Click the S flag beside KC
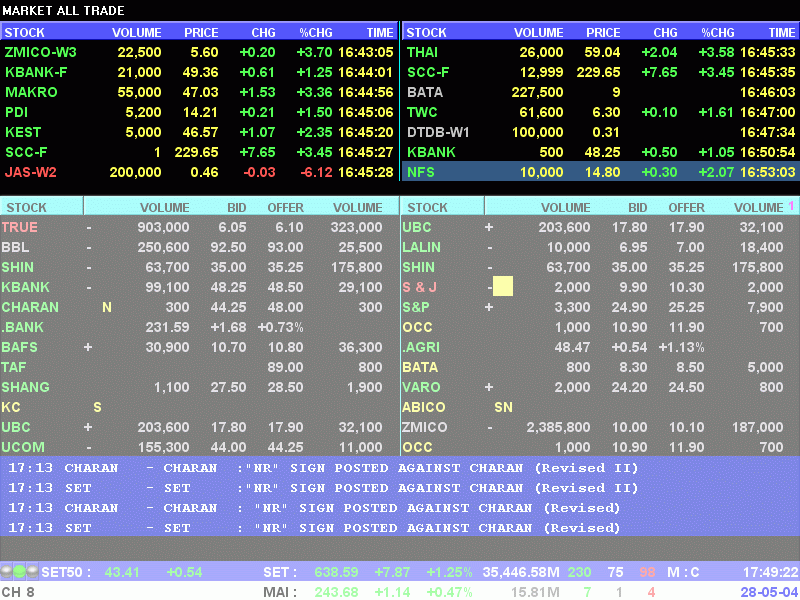The width and height of the screenshot is (800, 600). tap(97, 407)
